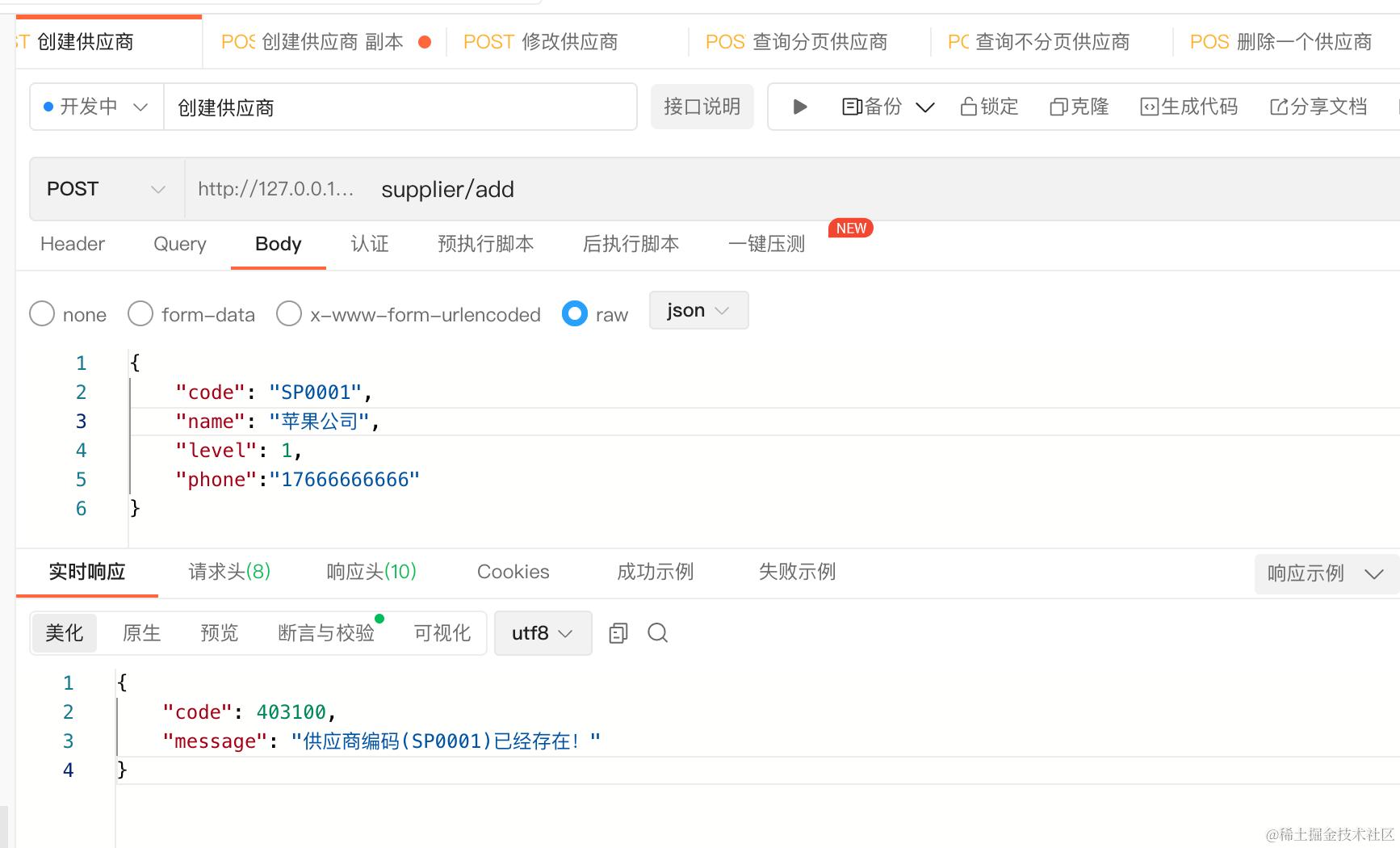Screen dimensions: 1400x848
Task: Switch to 修改供应商 request tab
Action: click(x=566, y=42)
